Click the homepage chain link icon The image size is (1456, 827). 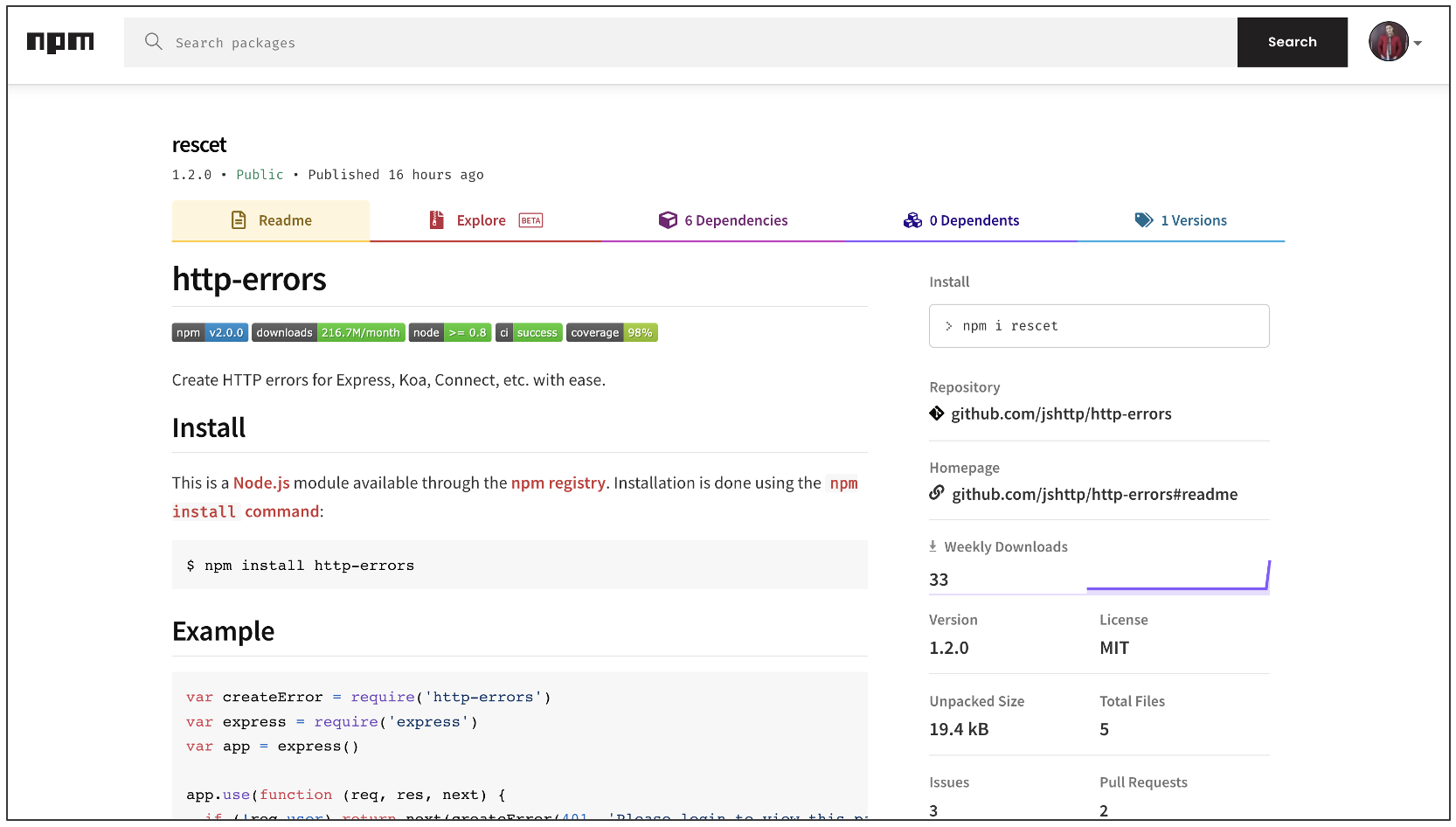pos(937,493)
